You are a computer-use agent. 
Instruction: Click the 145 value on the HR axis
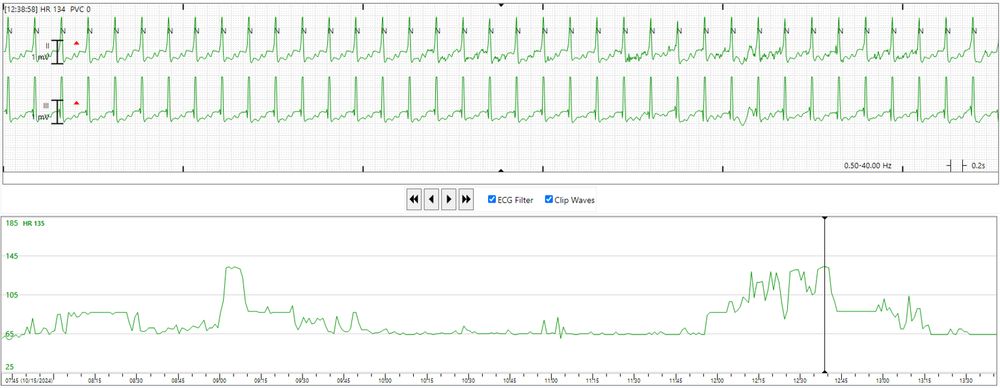(x=11, y=256)
